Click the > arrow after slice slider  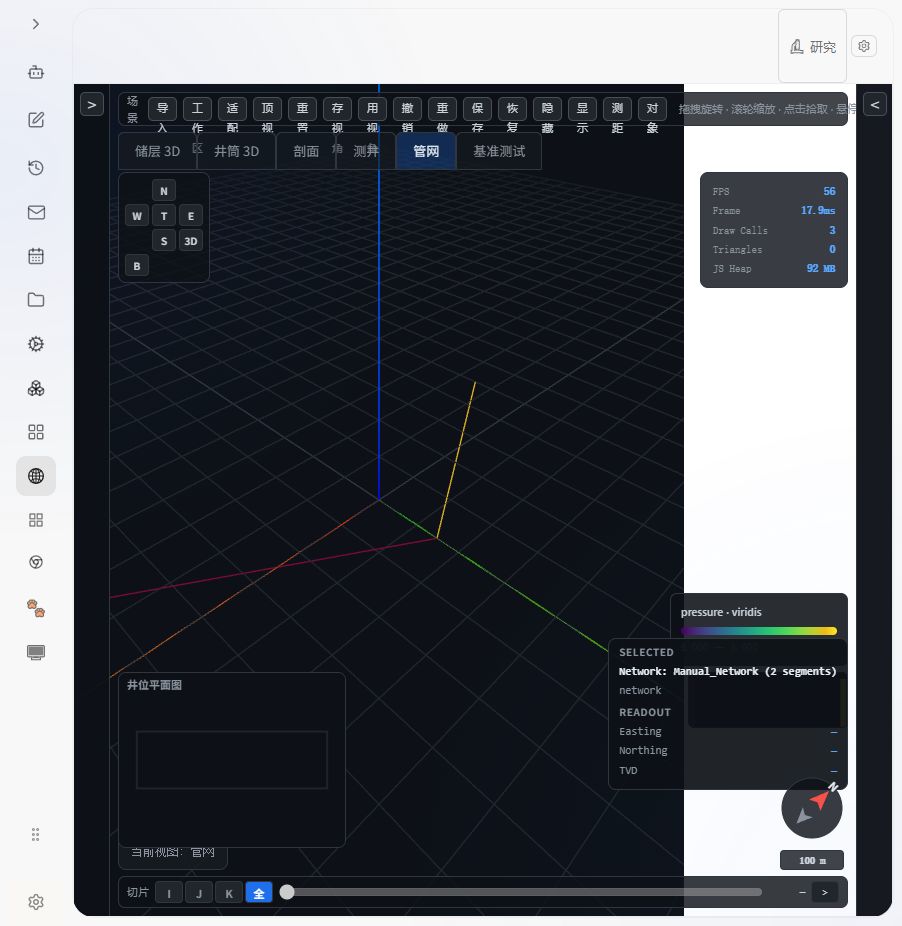click(825, 892)
